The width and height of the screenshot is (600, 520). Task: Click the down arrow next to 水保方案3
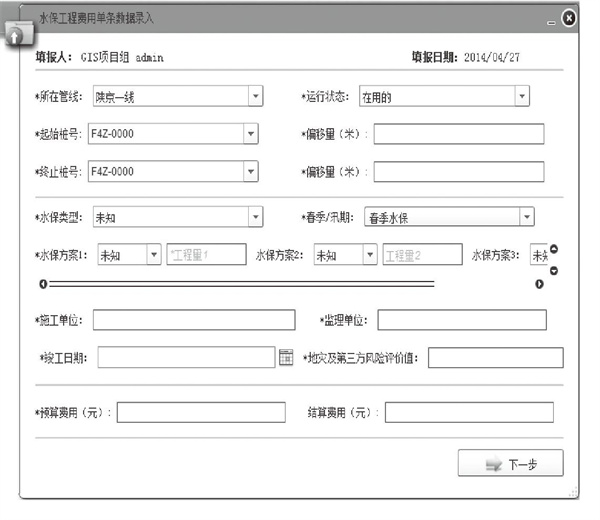click(x=554, y=270)
